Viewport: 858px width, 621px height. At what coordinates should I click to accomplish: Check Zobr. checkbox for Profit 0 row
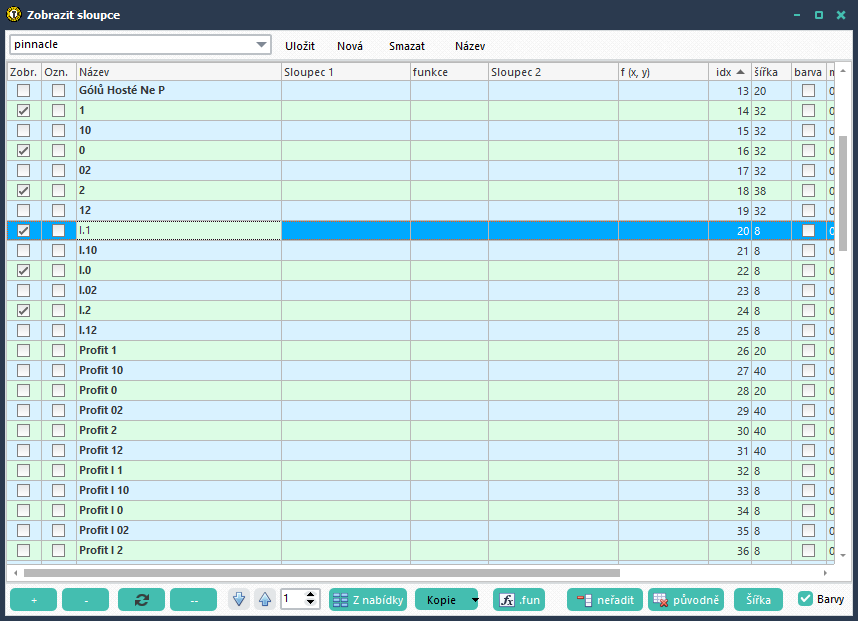click(24, 390)
